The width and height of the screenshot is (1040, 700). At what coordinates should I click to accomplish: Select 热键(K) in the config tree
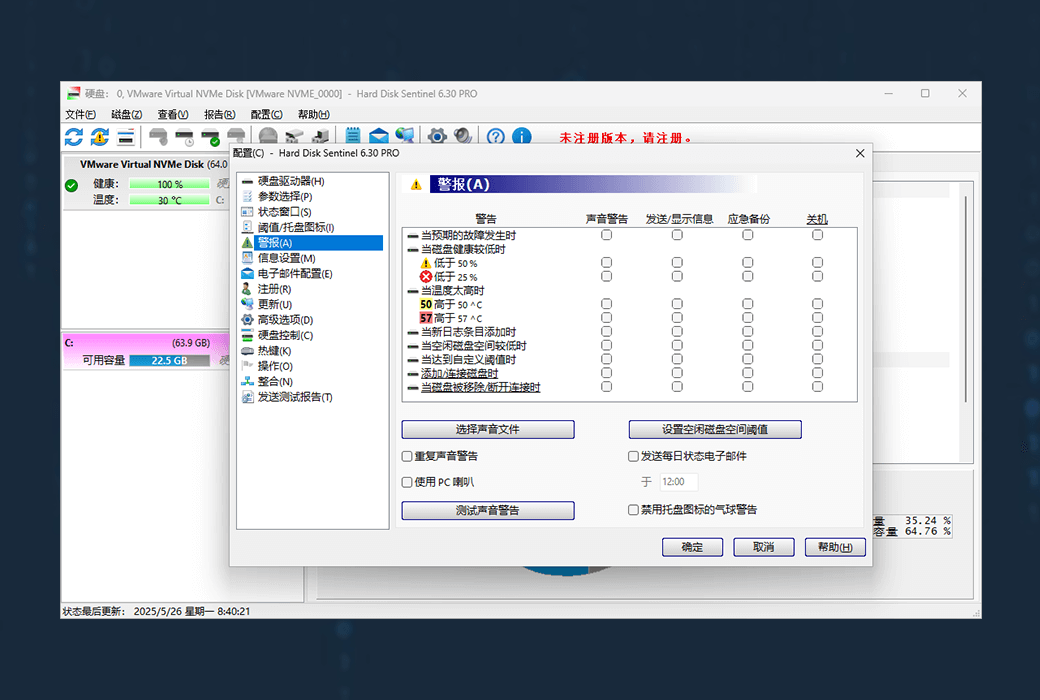[x=274, y=351]
